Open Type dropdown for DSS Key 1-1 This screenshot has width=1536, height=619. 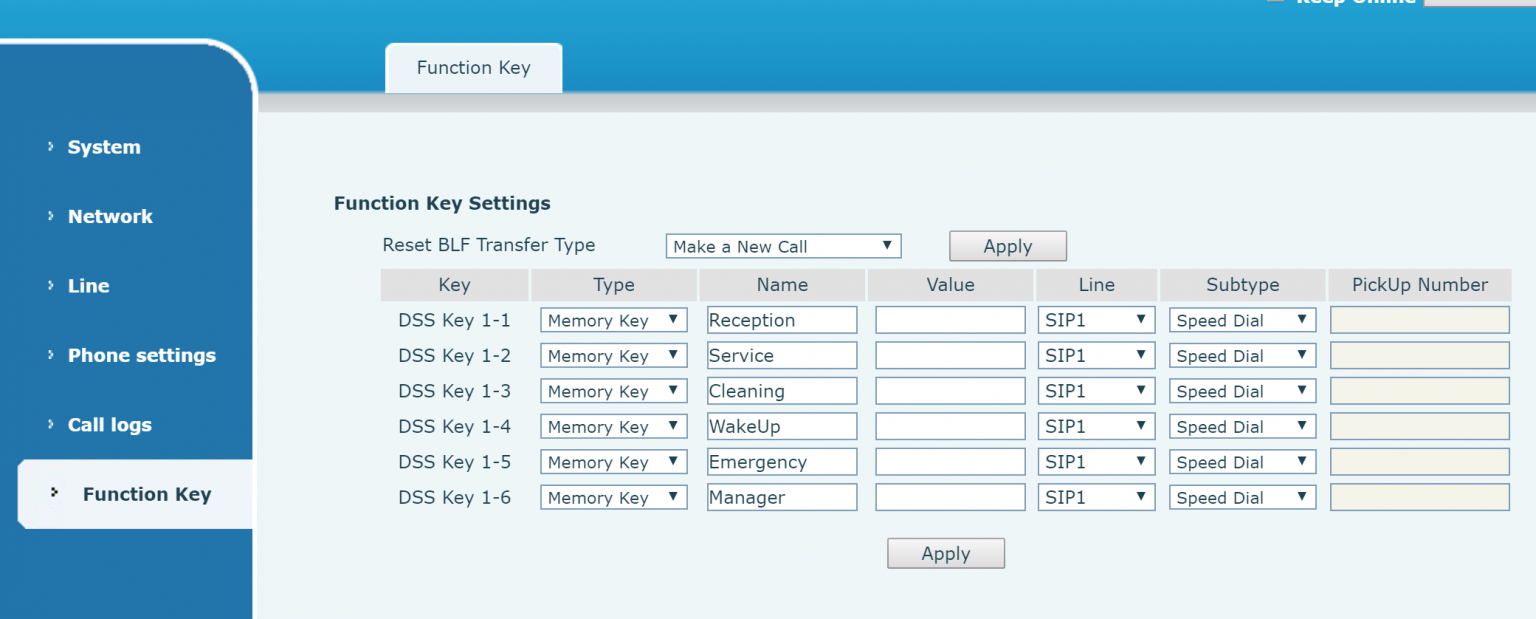coord(613,320)
